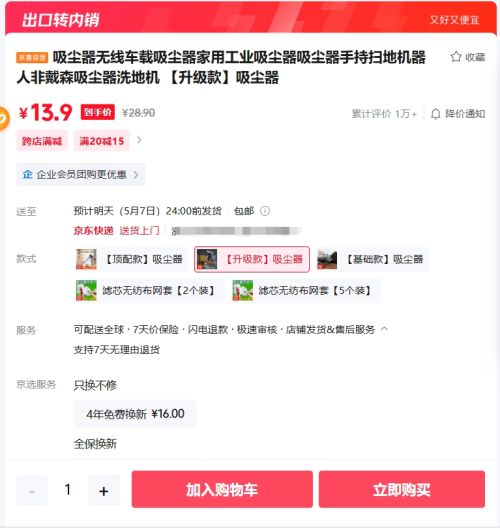
Task: Expand the 企业会员团购更优惠 arrow
Action: click(x=136, y=175)
